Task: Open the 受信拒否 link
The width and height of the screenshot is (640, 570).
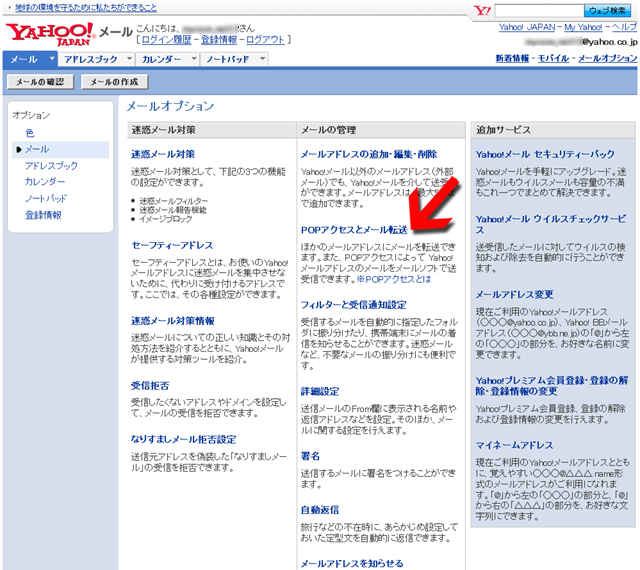Action: 150,386
